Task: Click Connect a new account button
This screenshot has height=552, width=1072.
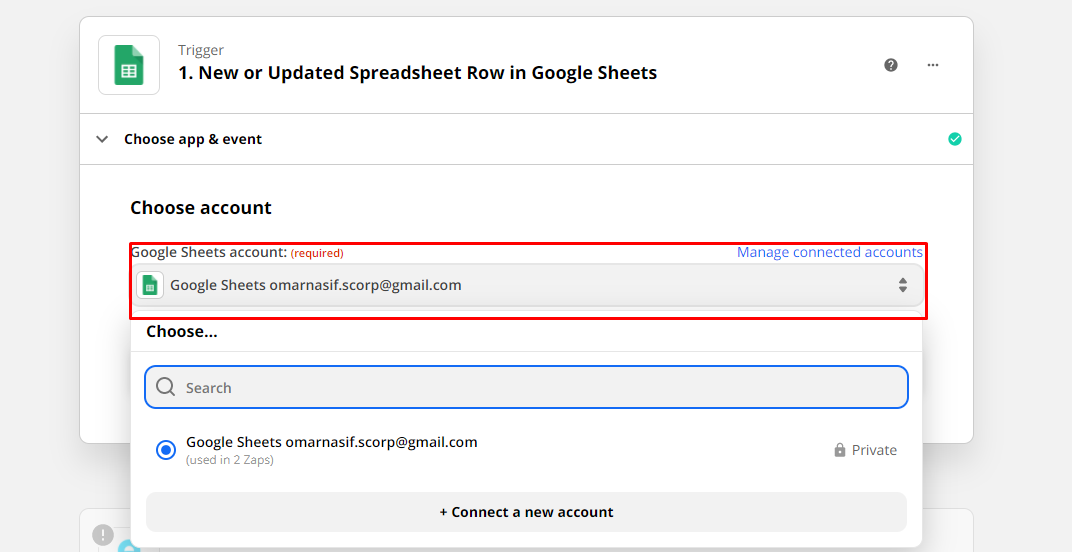Action: pos(526,512)
